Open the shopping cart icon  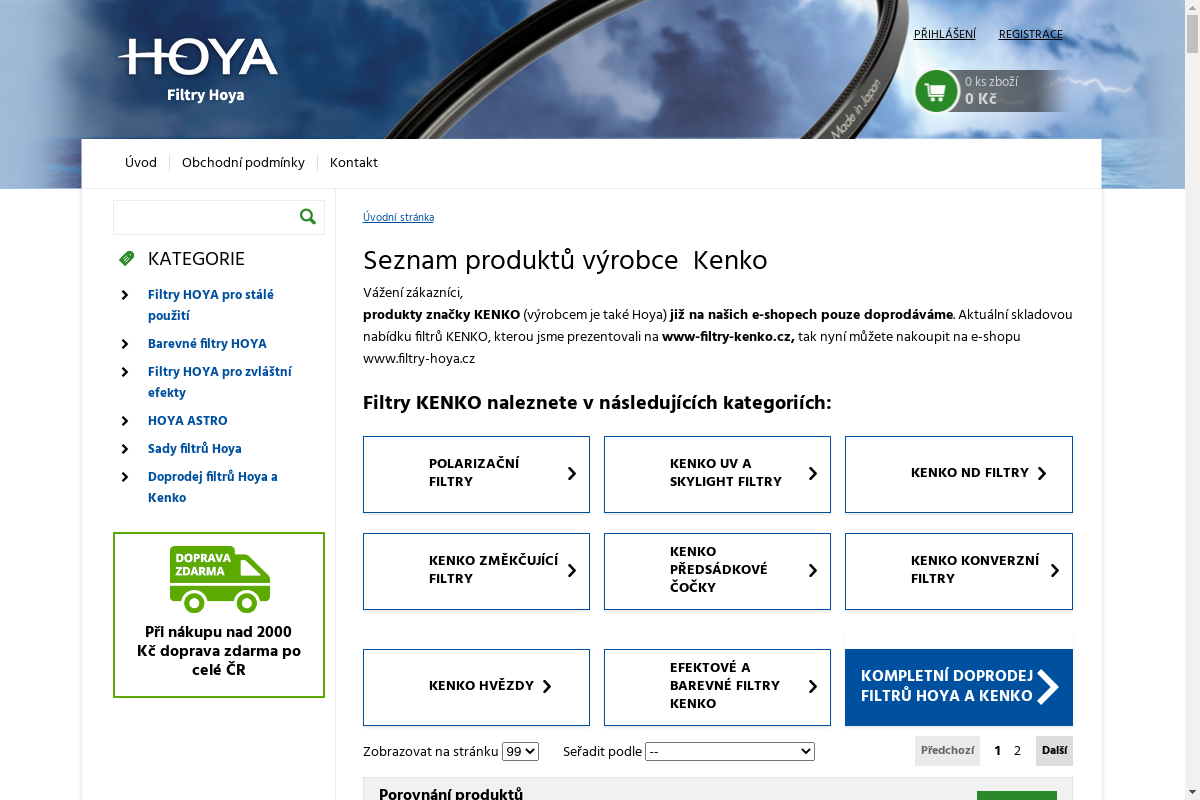click(x=936, y=91)
